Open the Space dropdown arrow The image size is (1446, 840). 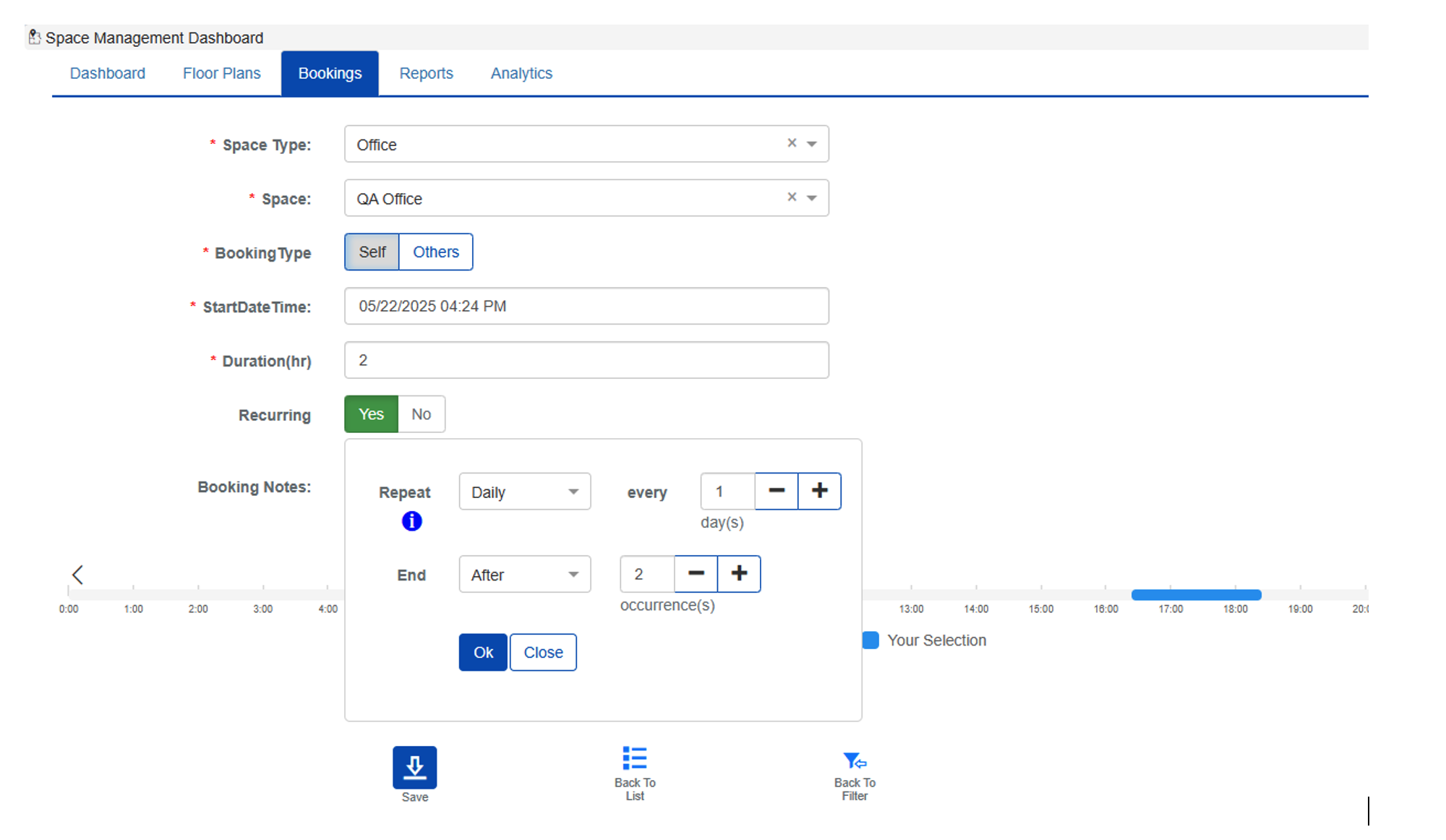[812, 198]
